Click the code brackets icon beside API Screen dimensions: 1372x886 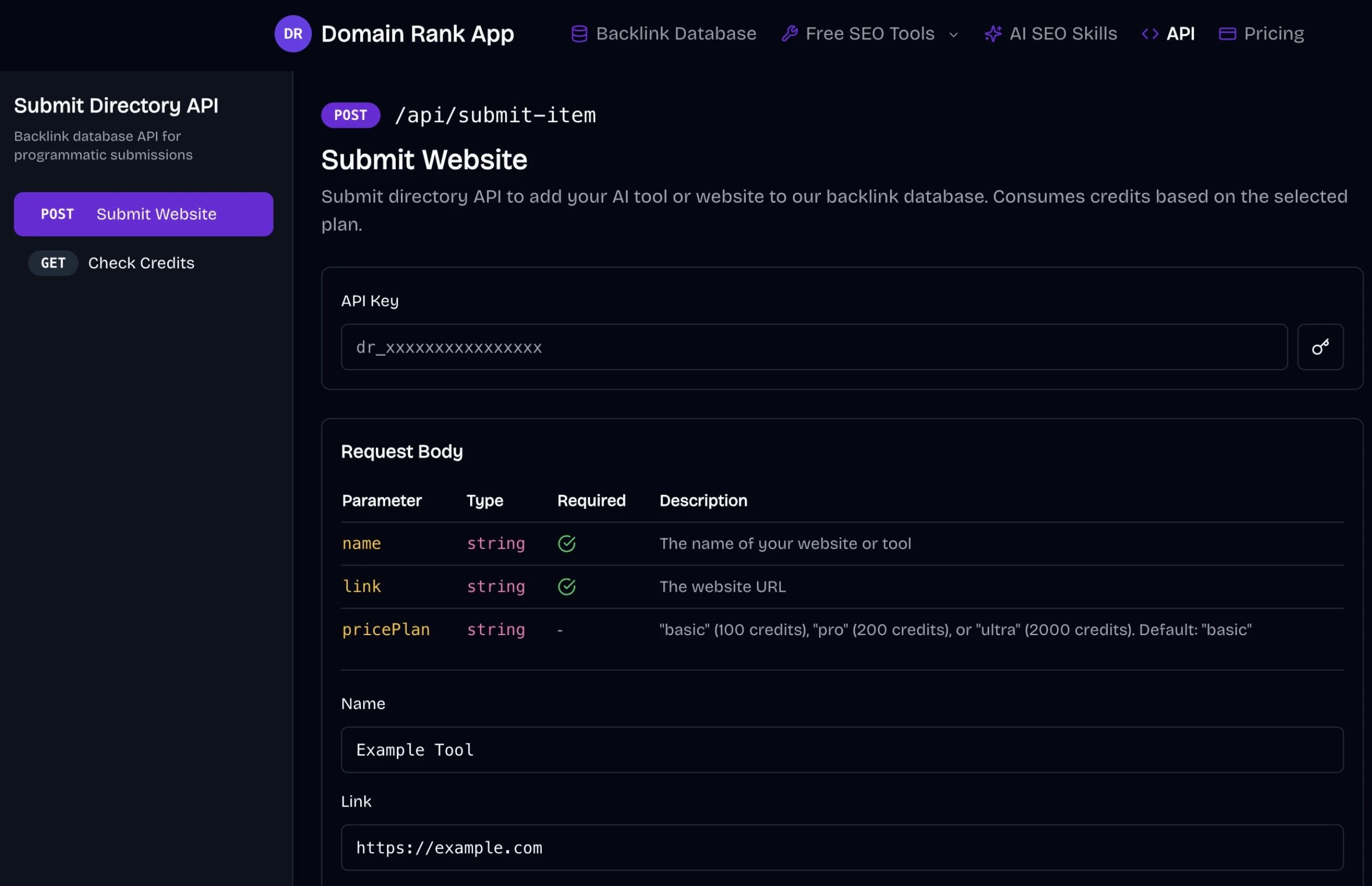[1149, 34]
